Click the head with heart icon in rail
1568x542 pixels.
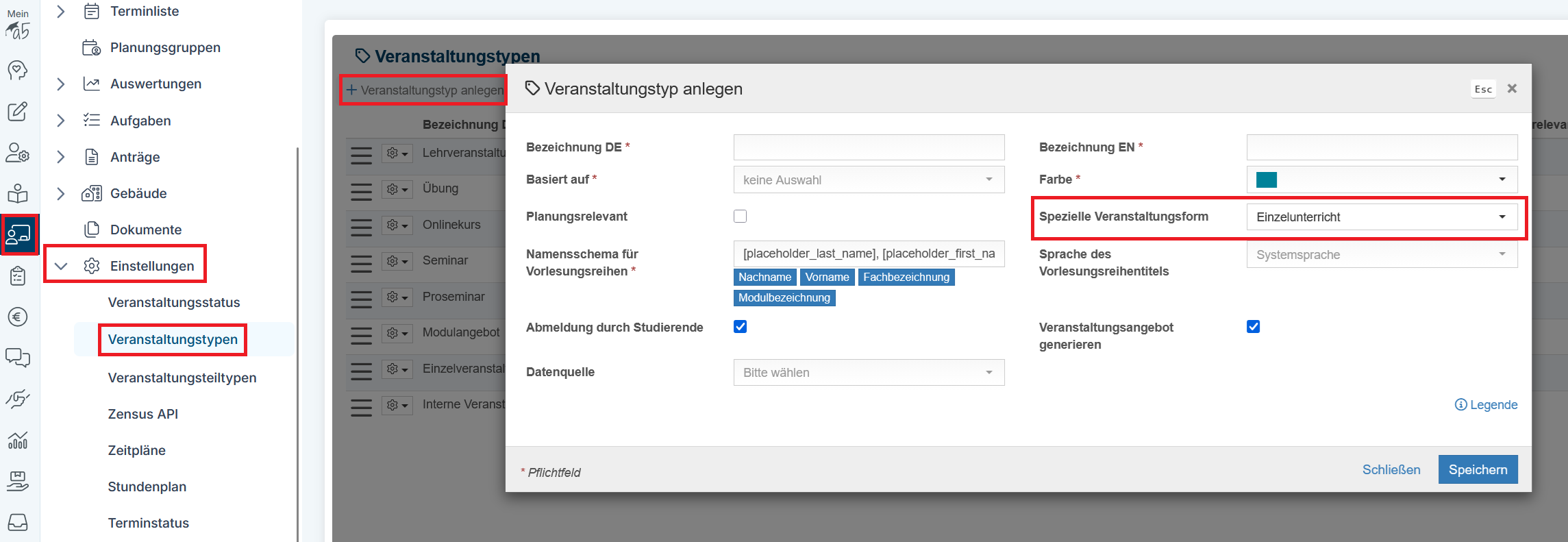[x=18, y=70]
